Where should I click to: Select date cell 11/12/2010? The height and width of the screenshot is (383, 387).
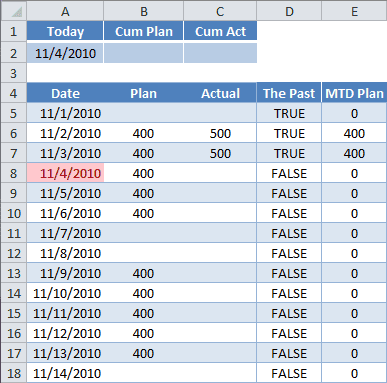65,333
